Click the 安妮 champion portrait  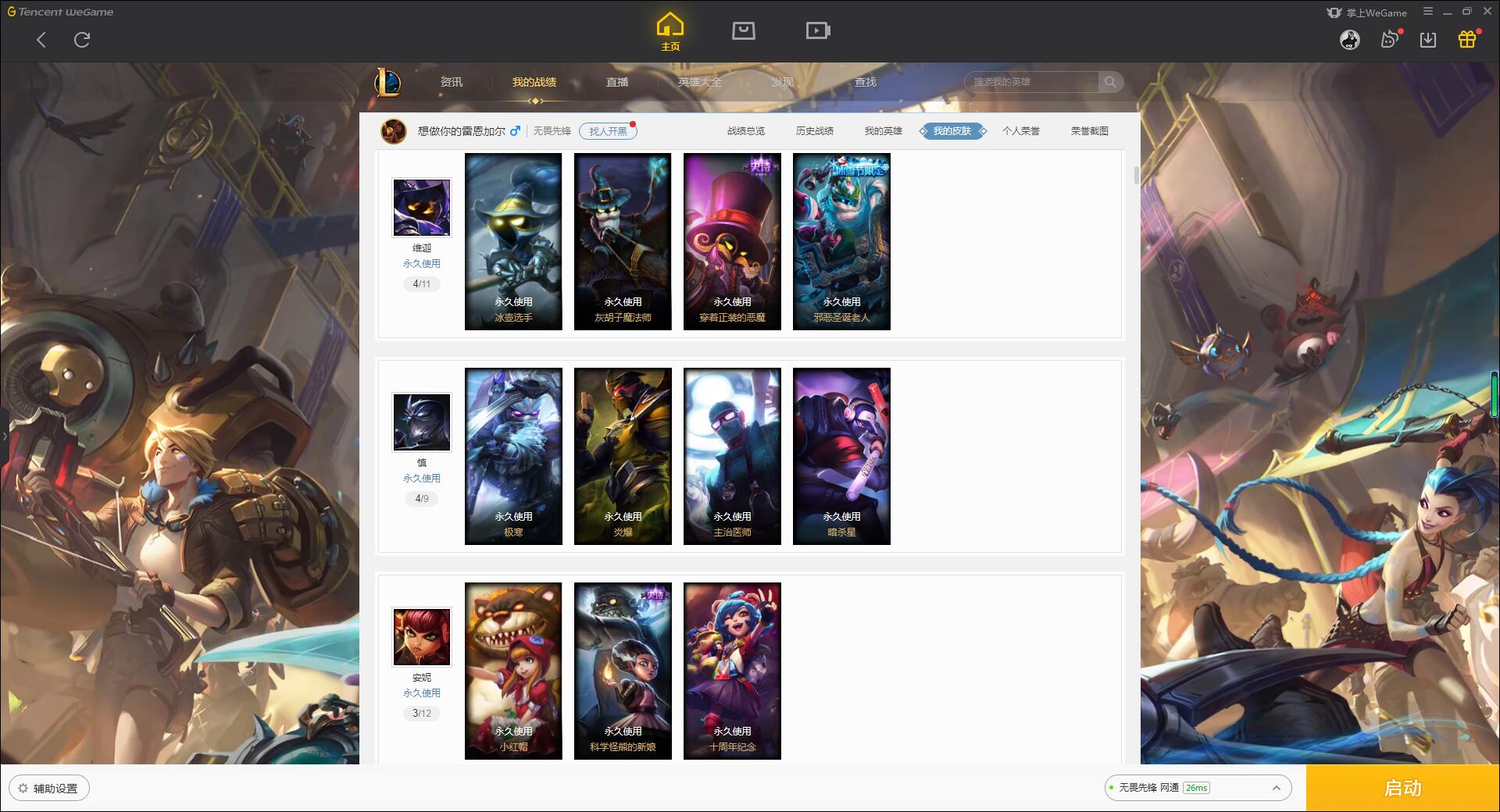click(x=422, y=636)
